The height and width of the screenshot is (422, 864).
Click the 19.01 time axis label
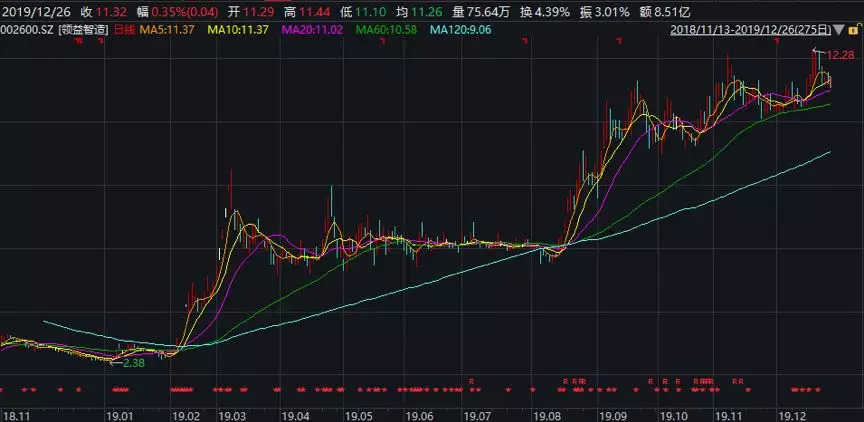[120, 414]
